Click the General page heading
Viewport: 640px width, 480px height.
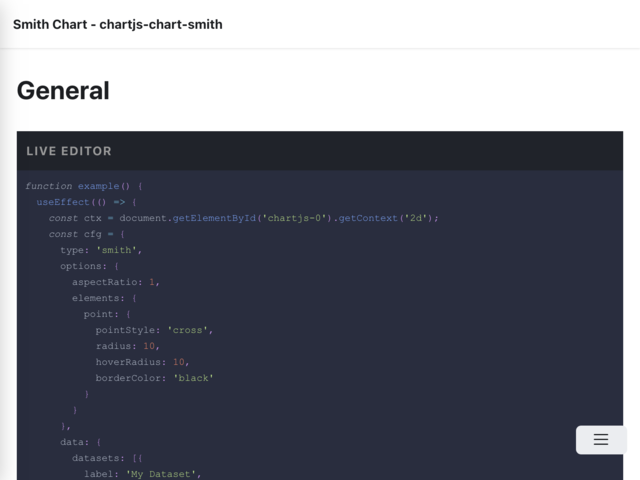pos(63,91)
